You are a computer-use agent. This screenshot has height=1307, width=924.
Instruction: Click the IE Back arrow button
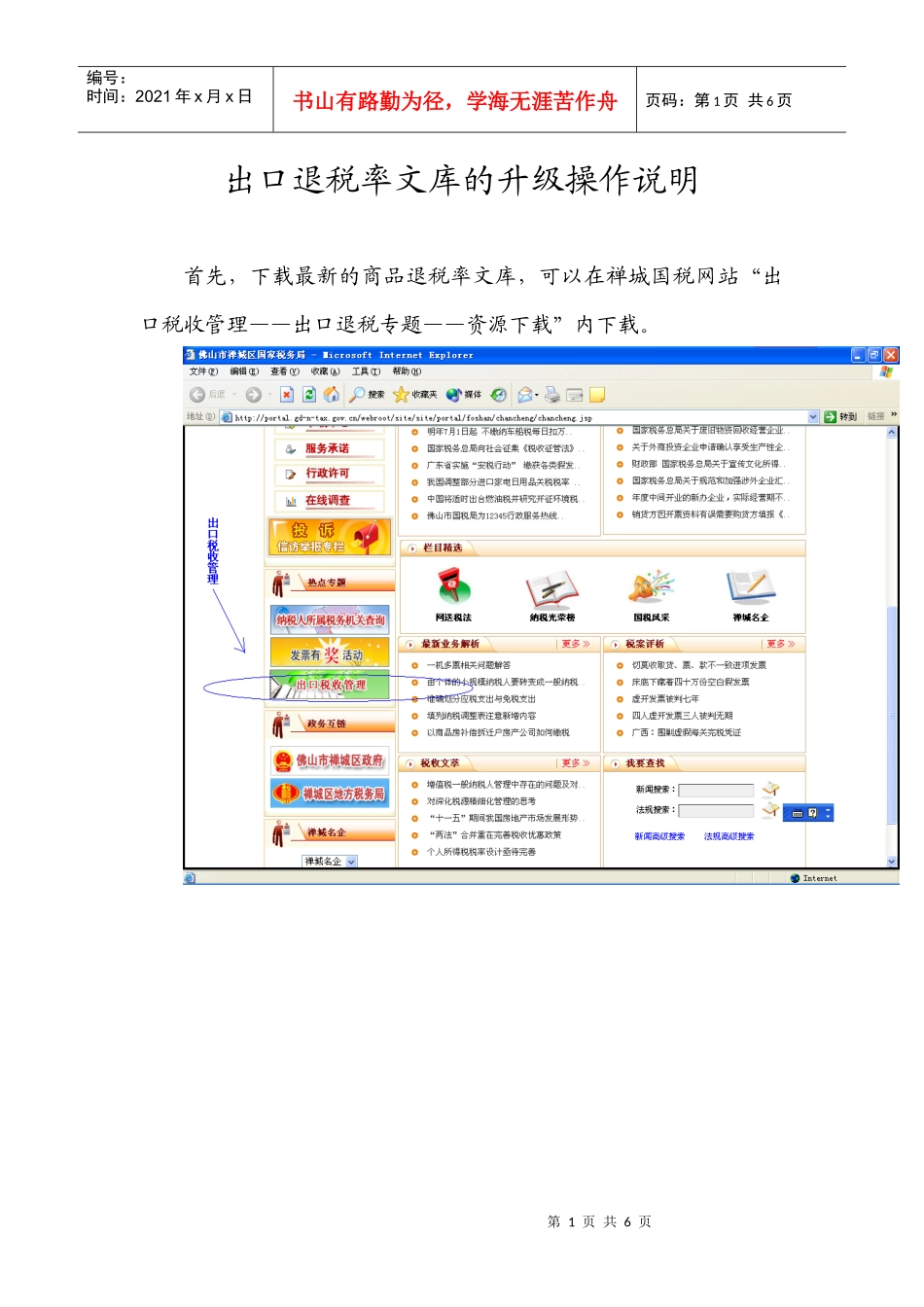197,395
